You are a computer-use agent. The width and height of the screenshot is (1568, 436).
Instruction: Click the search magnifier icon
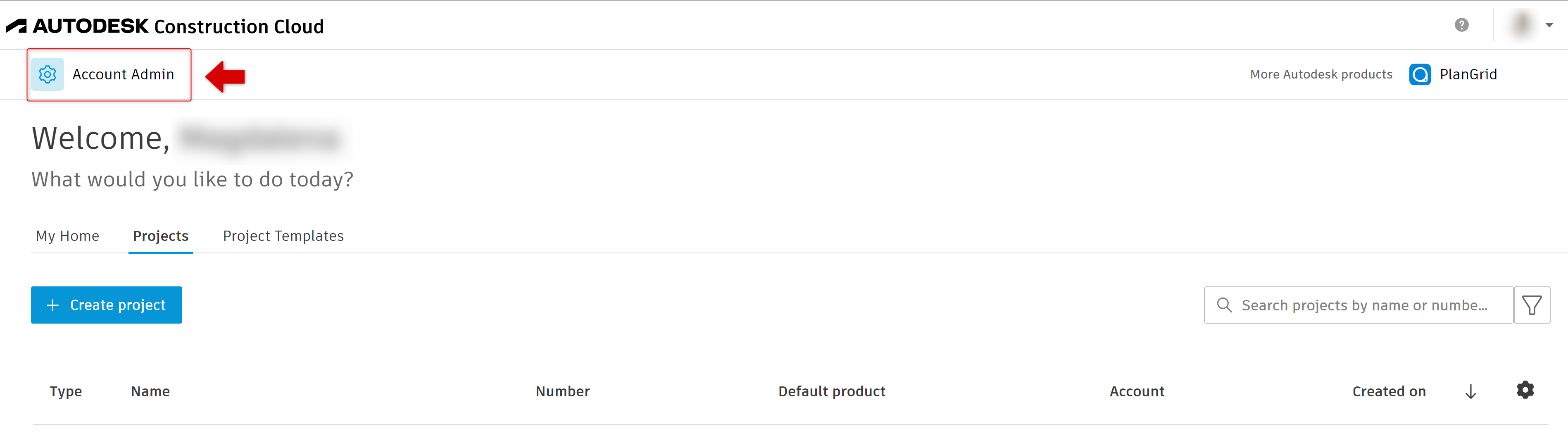[x=1224, y=305]
